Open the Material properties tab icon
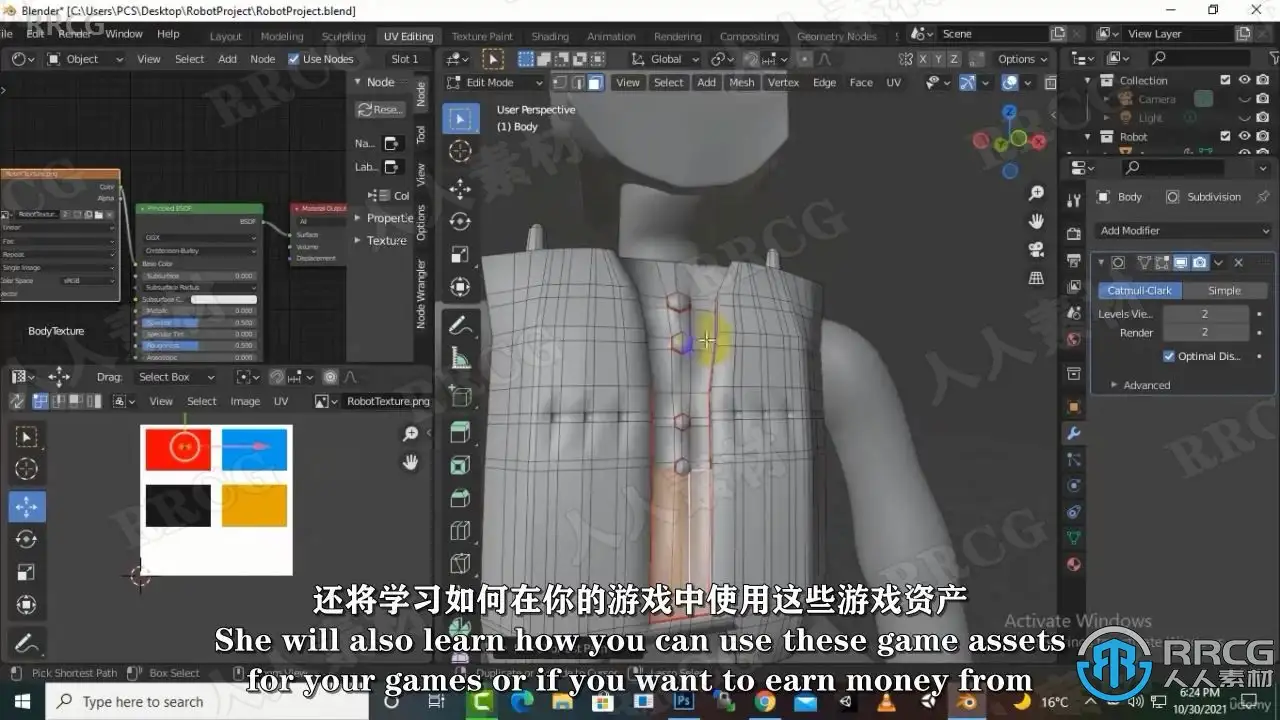Image resolution: width=1280 pixels, height=720 pixels. [1074, 563]
